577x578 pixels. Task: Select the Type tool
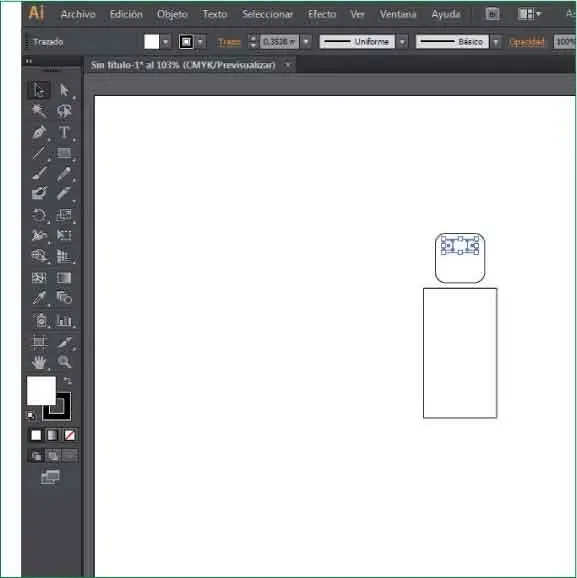point(64,132)
